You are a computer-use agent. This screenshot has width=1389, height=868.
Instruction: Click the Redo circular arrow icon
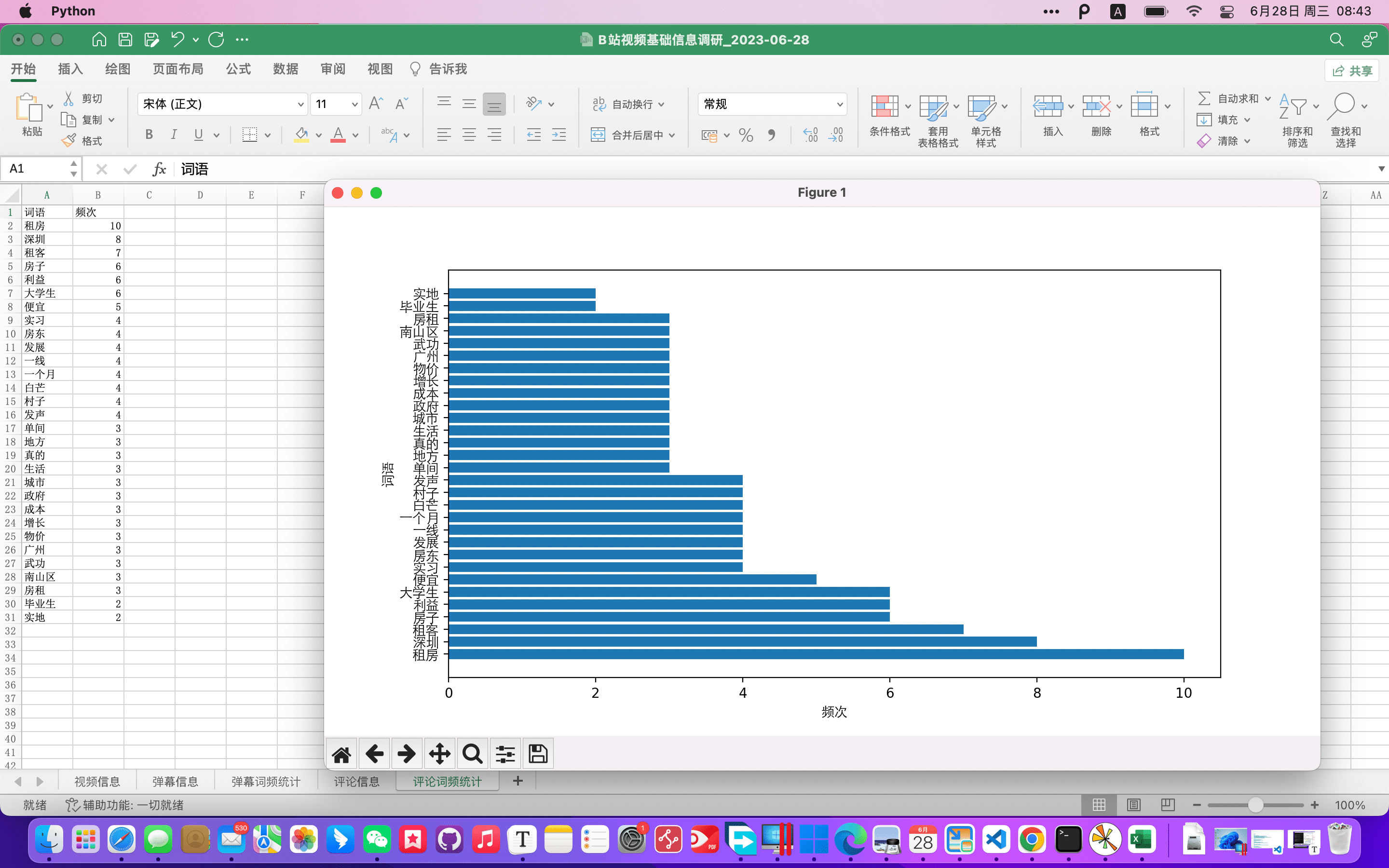[217, 40]
